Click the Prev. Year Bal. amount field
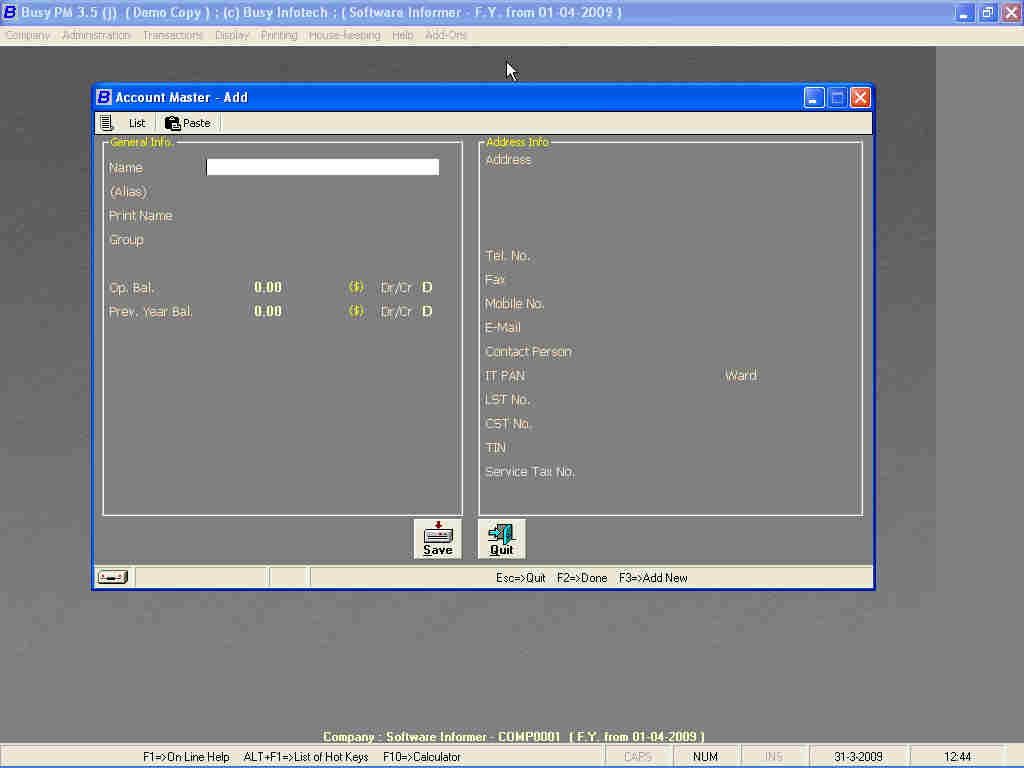 point(268,312)
